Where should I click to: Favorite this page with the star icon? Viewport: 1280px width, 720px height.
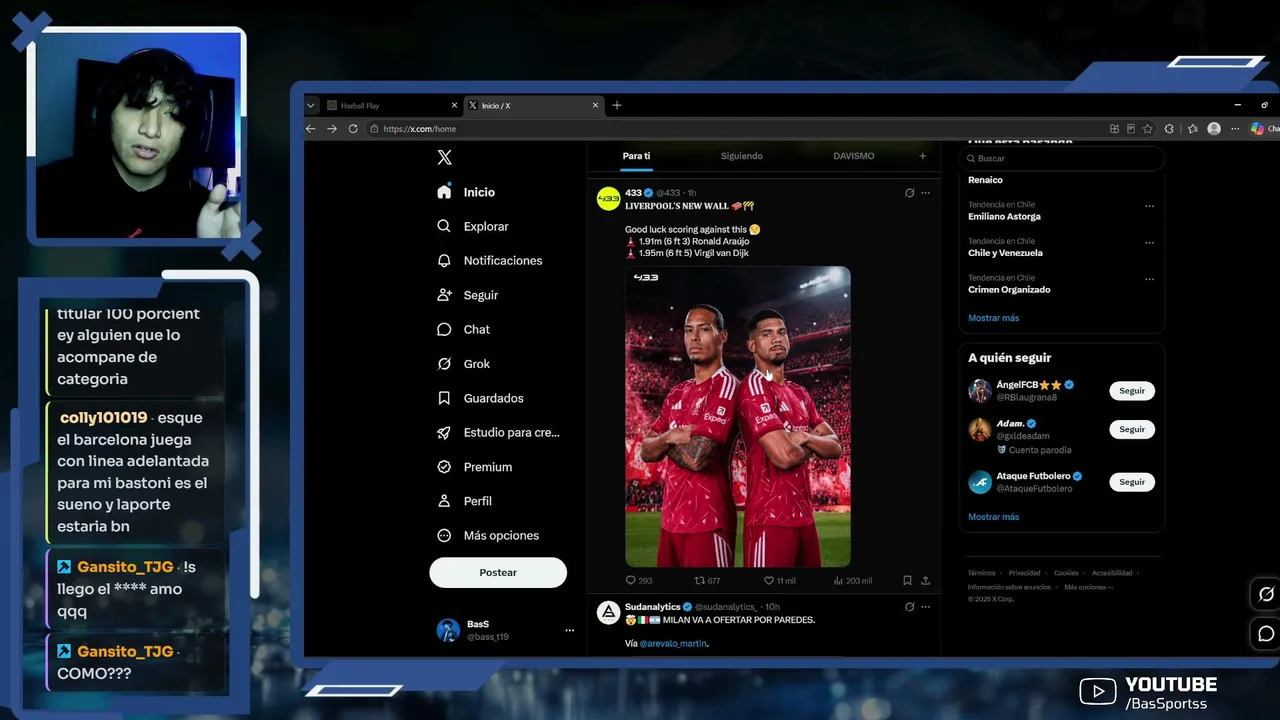coord(1148,129)
